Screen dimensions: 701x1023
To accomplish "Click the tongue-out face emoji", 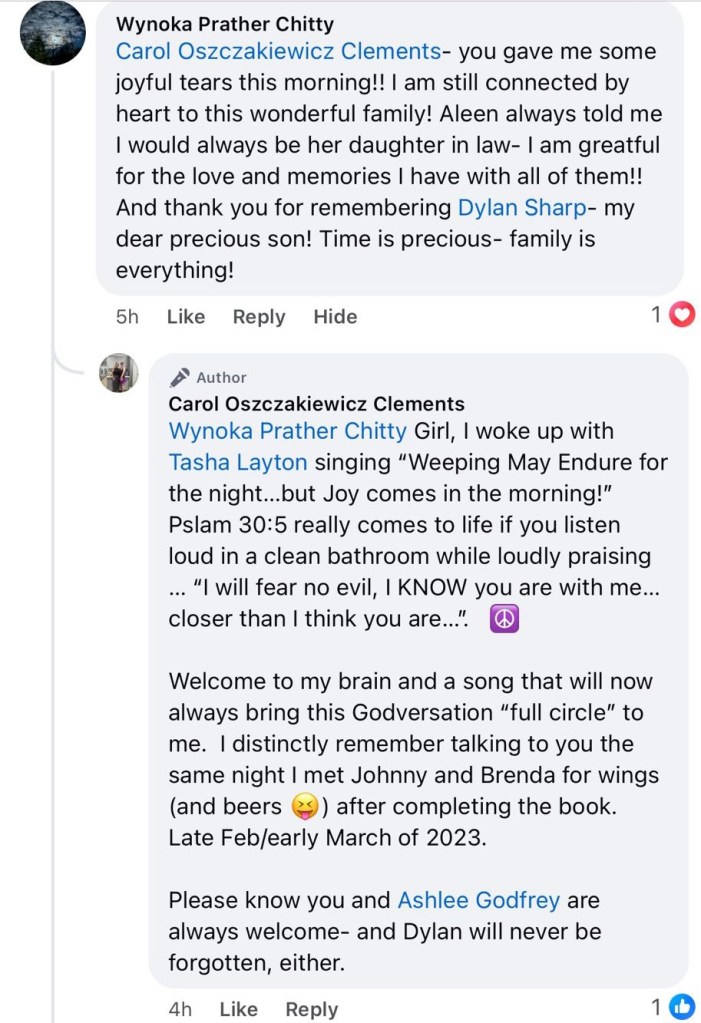I will pos(301,806).
